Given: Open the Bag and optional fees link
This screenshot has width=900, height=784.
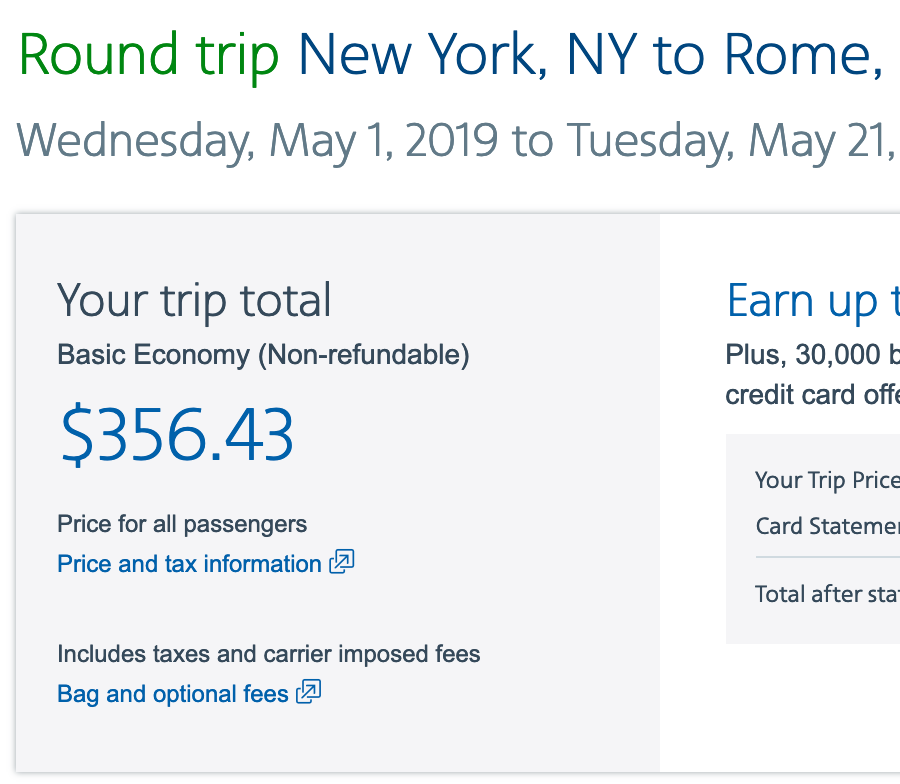Looking at the screenshot, I should pos(173,694).
